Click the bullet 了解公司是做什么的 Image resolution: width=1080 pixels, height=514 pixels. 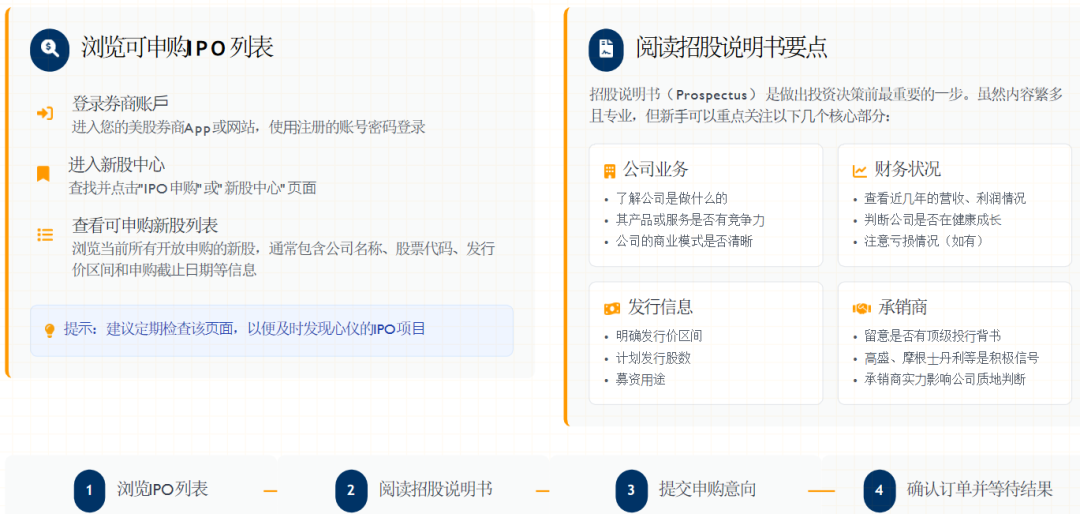tap(672, 199)
